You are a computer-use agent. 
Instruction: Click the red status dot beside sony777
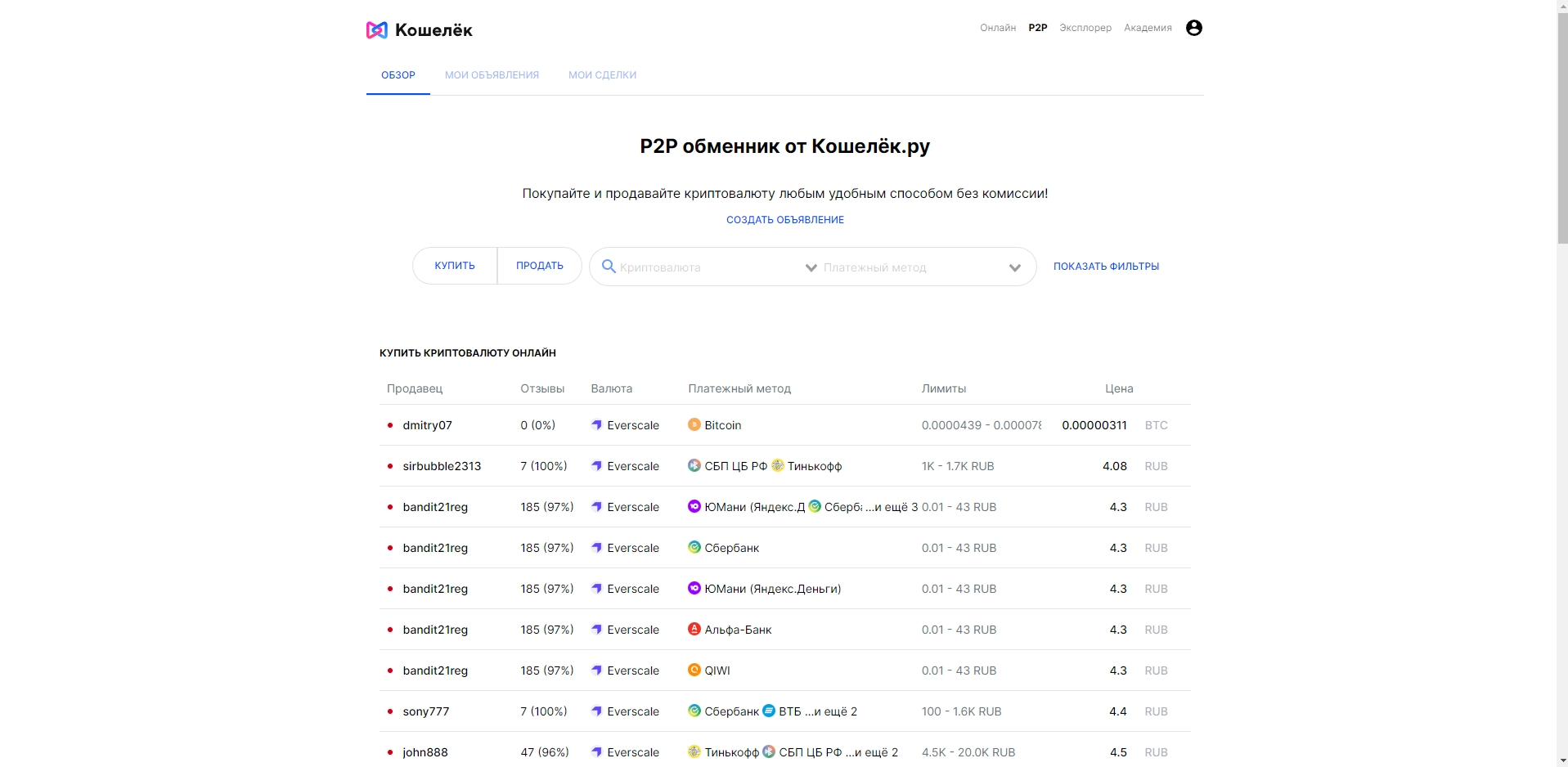pyautogui.click(x=389, y=711)
